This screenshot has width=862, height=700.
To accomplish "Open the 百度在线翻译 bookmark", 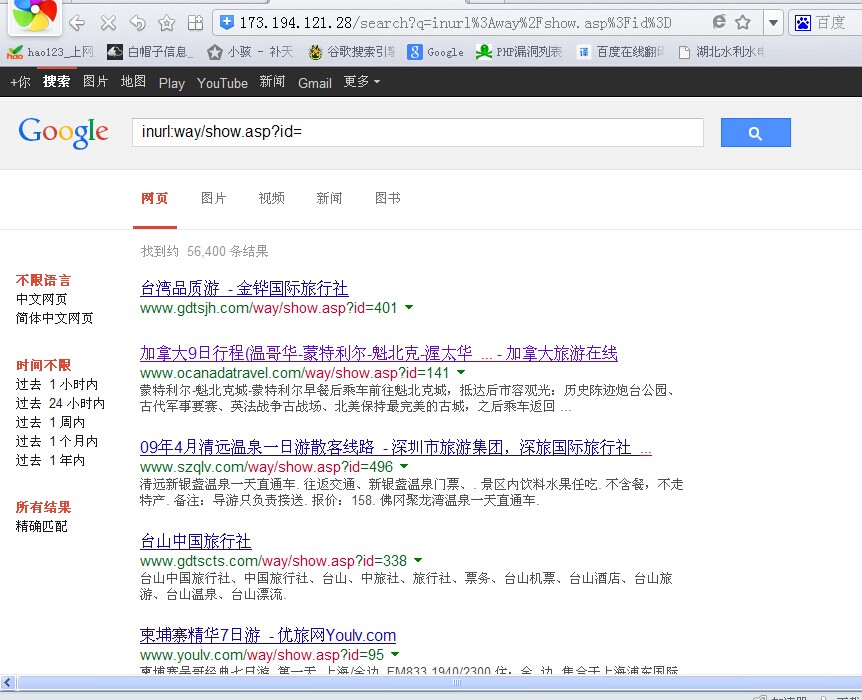I will (x=621, y=52).
